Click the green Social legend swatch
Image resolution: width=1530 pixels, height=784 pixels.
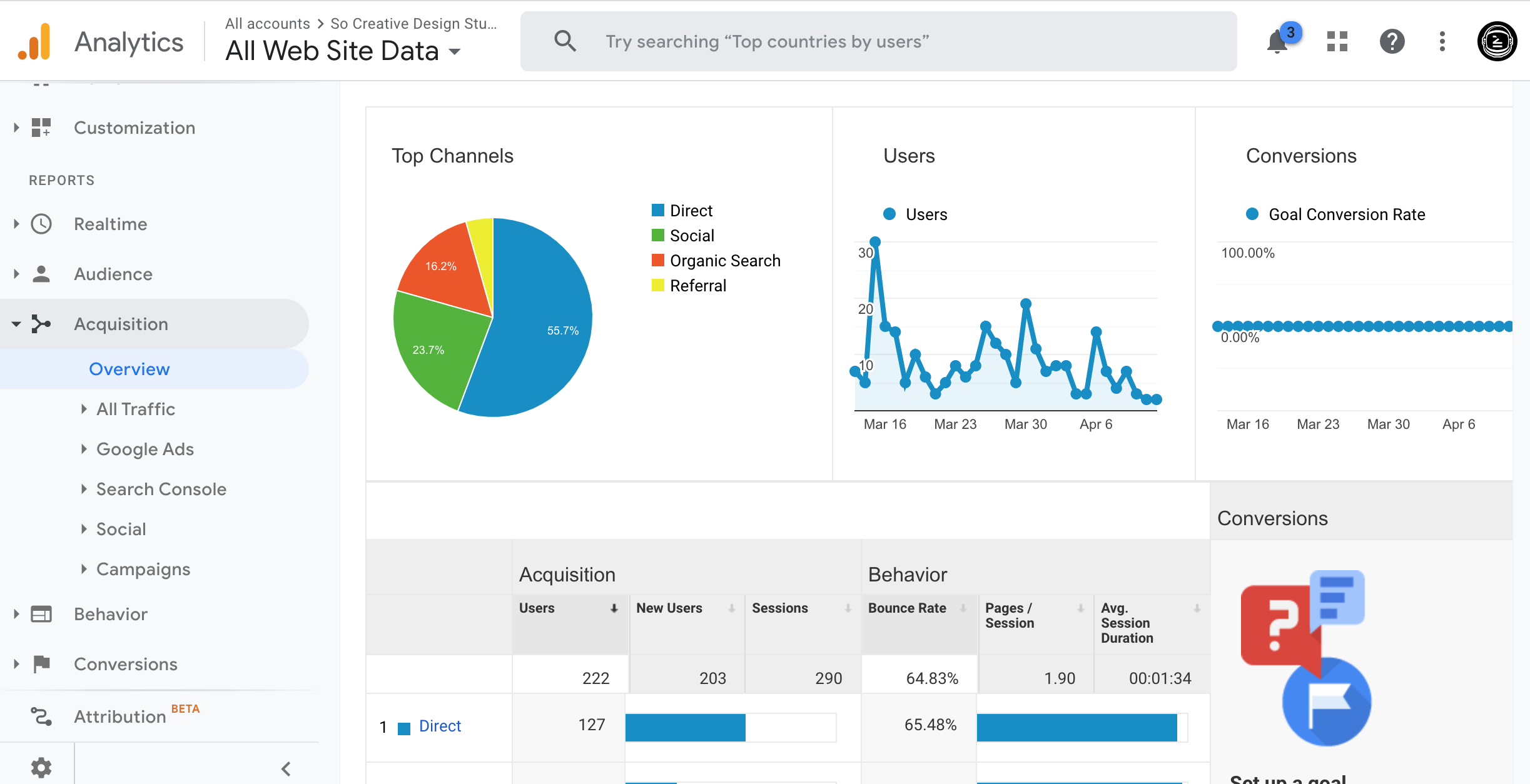coord(657,235)
